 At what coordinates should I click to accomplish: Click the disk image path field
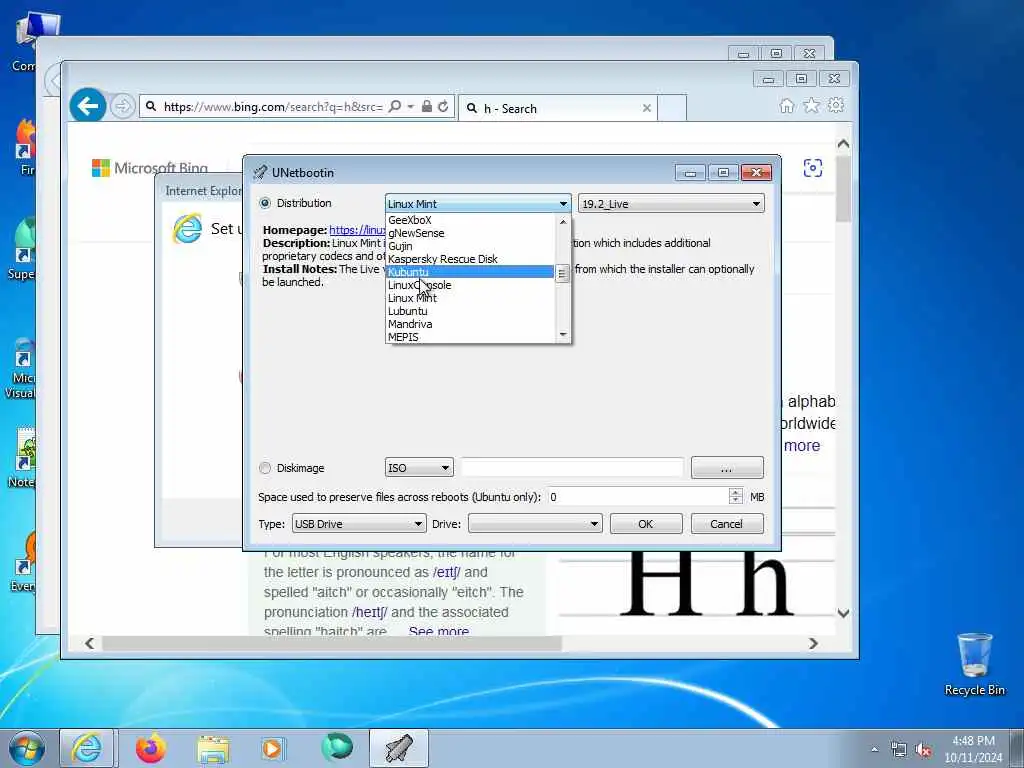(x=572, y=468)
